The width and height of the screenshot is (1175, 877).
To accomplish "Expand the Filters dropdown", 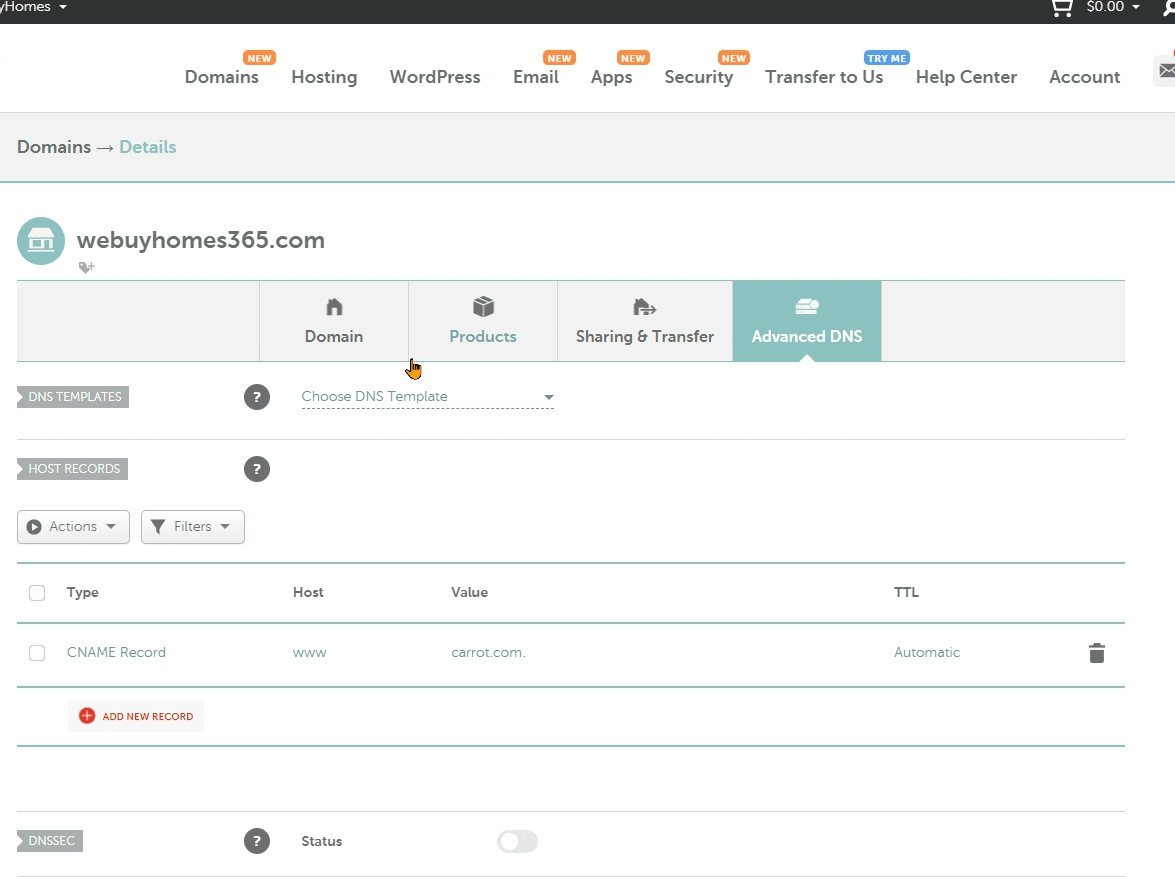I will (x=193, y=527).
